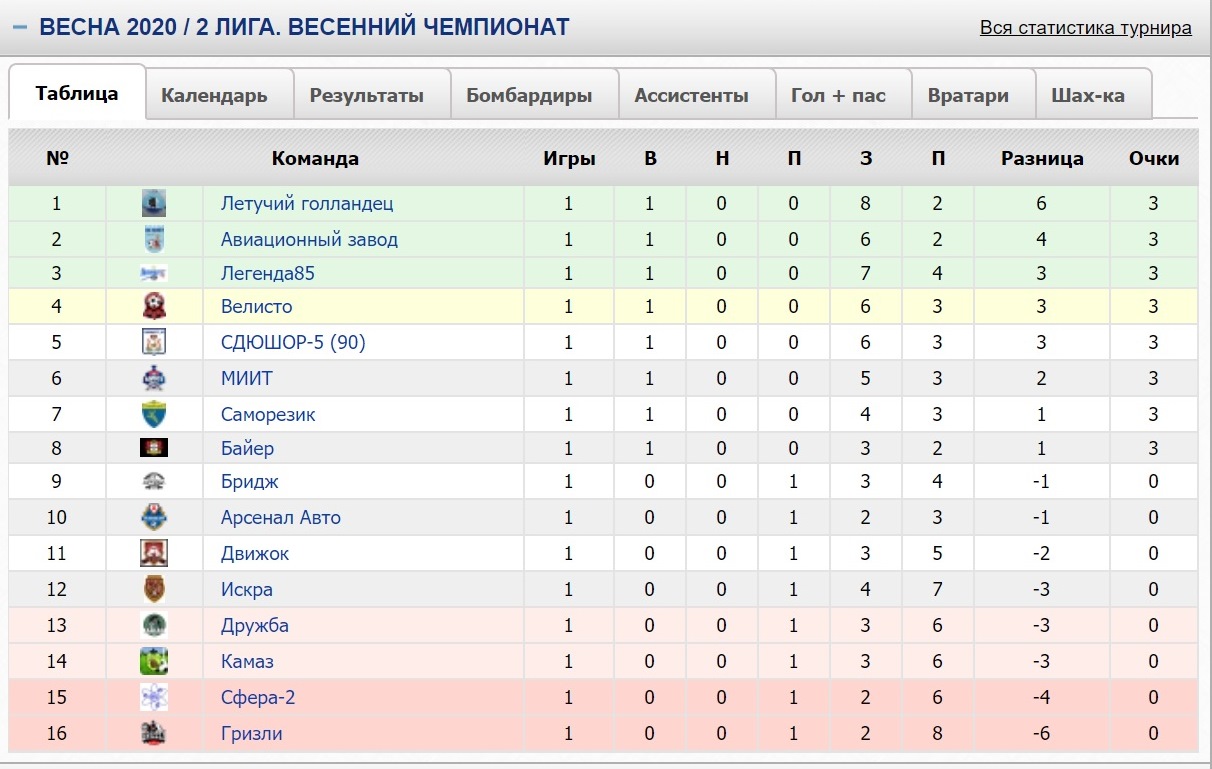Viewport: 1212px width, 769px height.
Task: Click the Байер team logo icon
Action: pos(154,448)
